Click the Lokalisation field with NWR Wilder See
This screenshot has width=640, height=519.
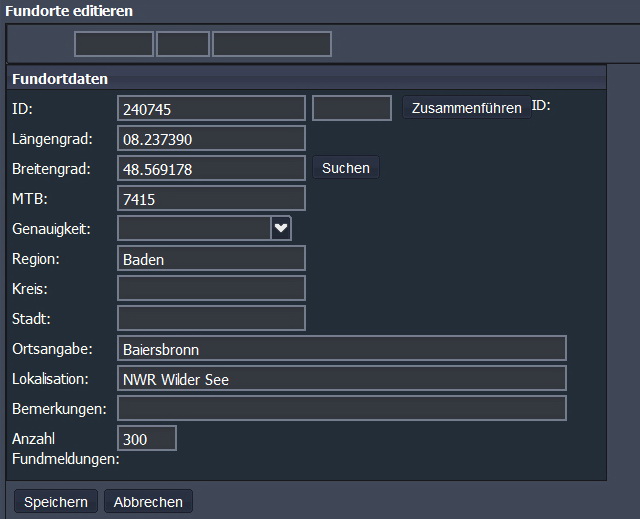pyautogui.click(x=341, y=378)
